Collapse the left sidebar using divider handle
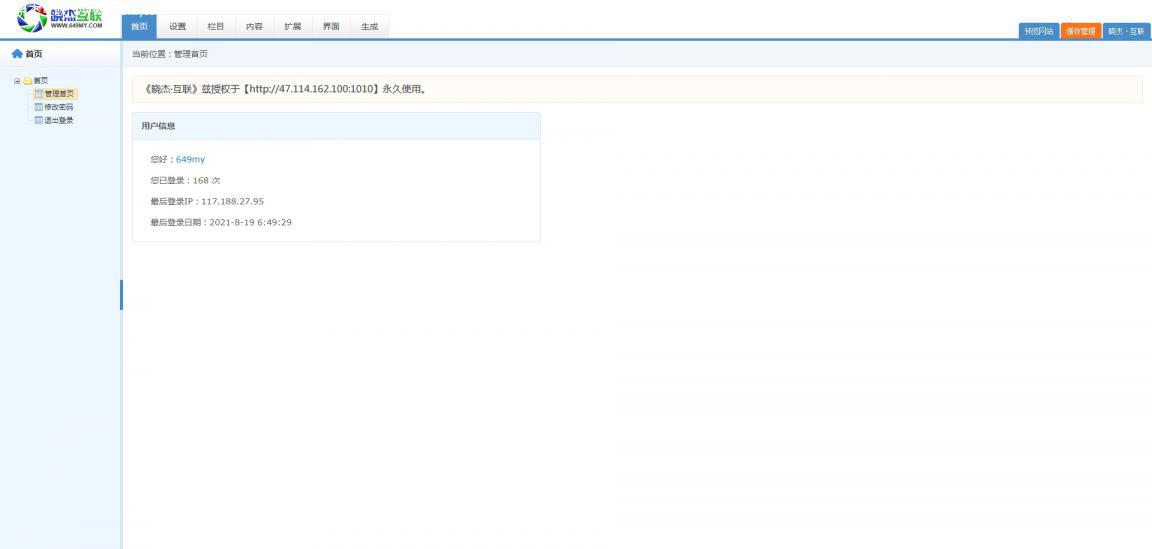This screenshot has height=549, width=1152. click(x=121, y=295)
